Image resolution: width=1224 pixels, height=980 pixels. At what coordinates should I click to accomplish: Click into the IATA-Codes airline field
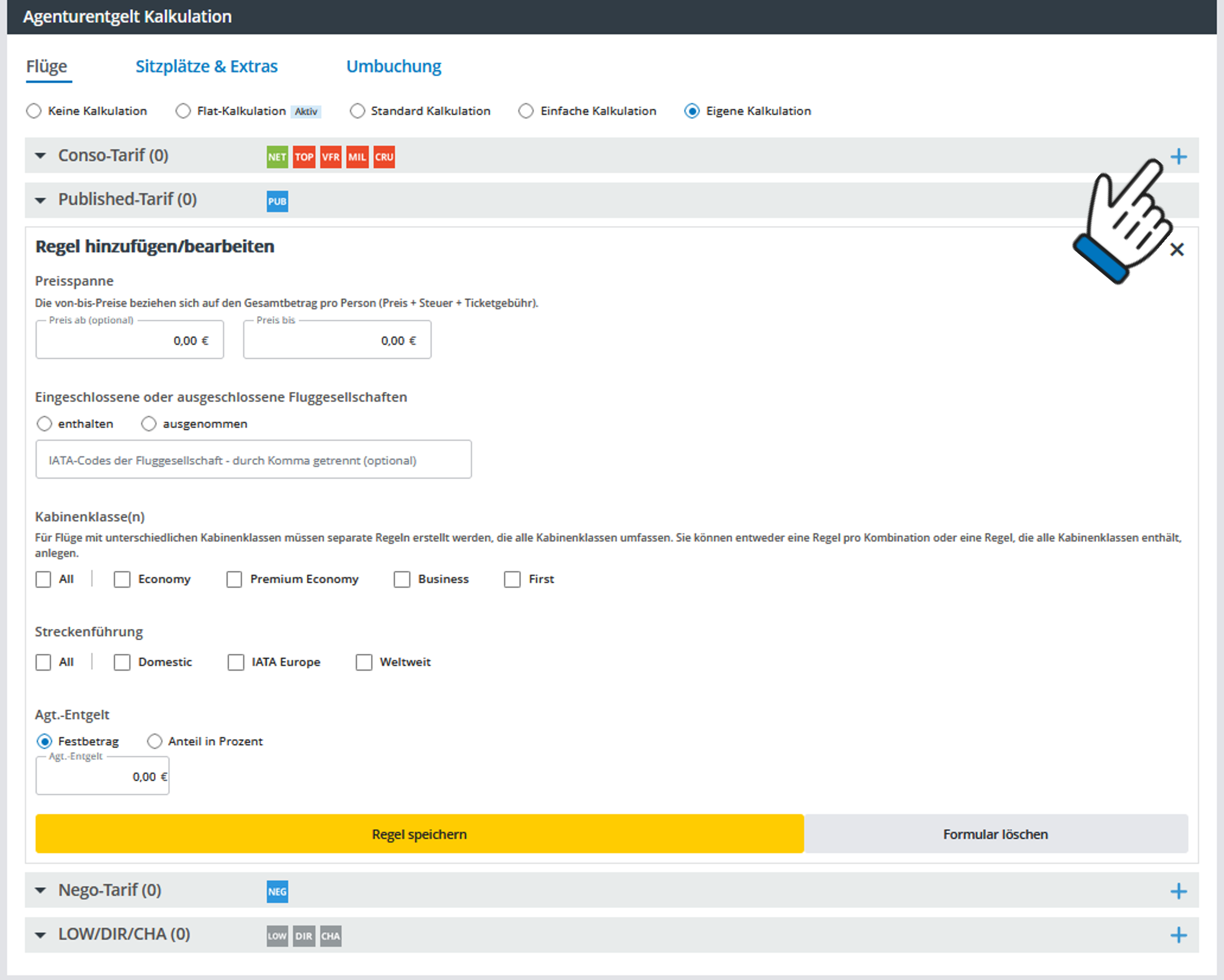click(253, 460)
